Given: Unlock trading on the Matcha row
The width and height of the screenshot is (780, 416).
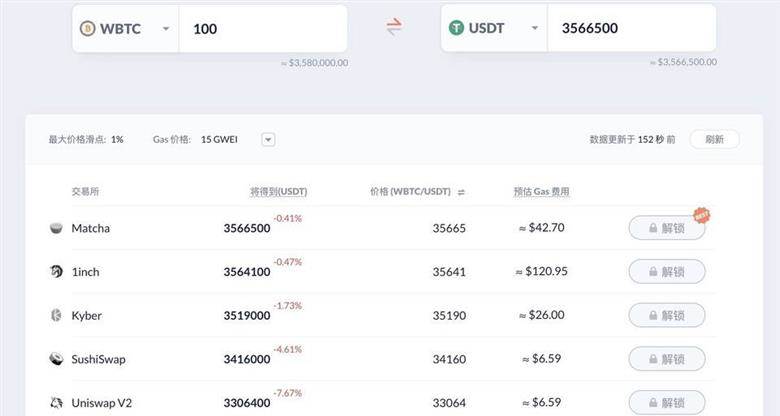Looking at the screenshot, I should point(667,228).
